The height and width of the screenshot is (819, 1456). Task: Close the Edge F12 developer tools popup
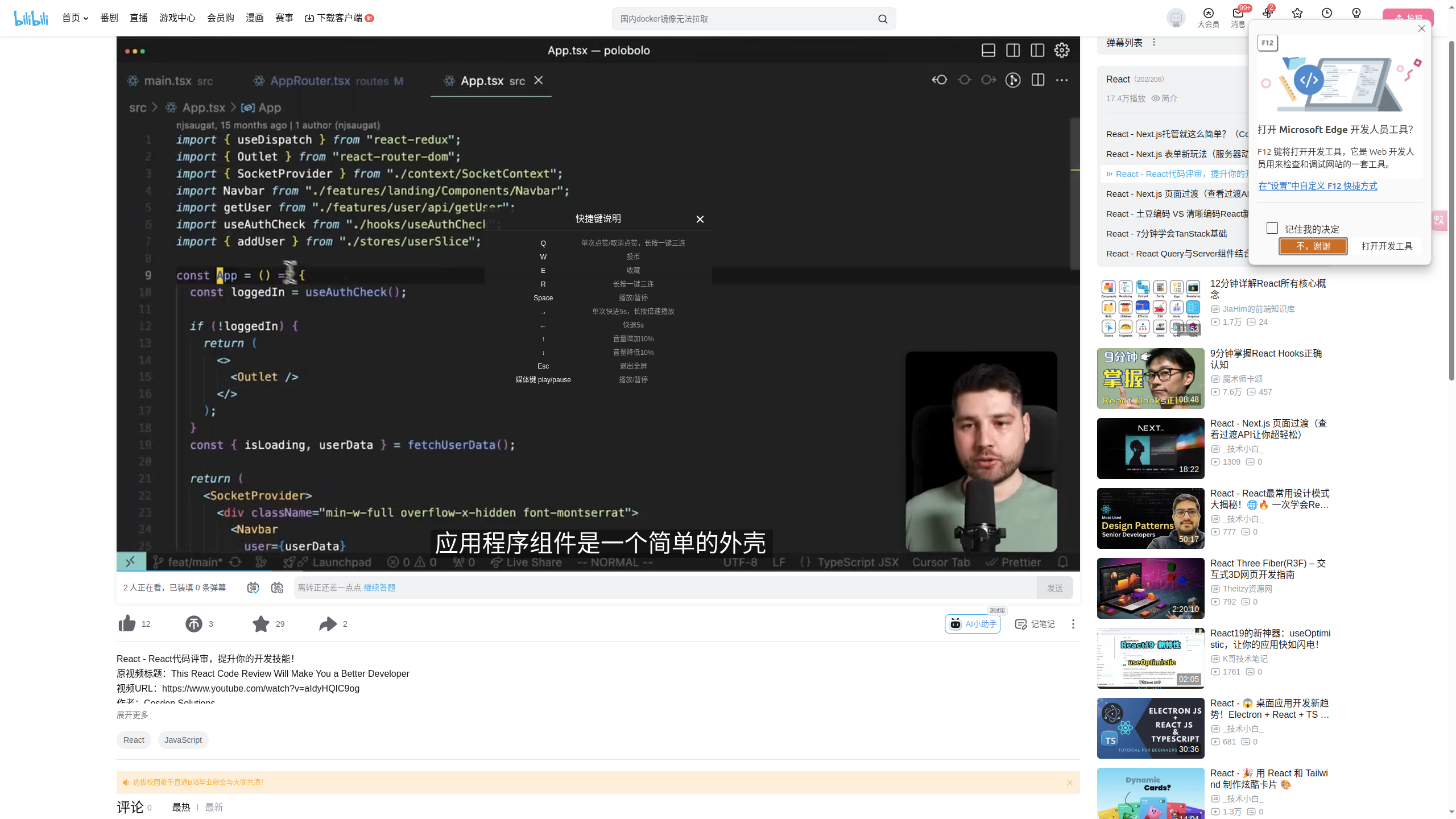click(1422, 28)
